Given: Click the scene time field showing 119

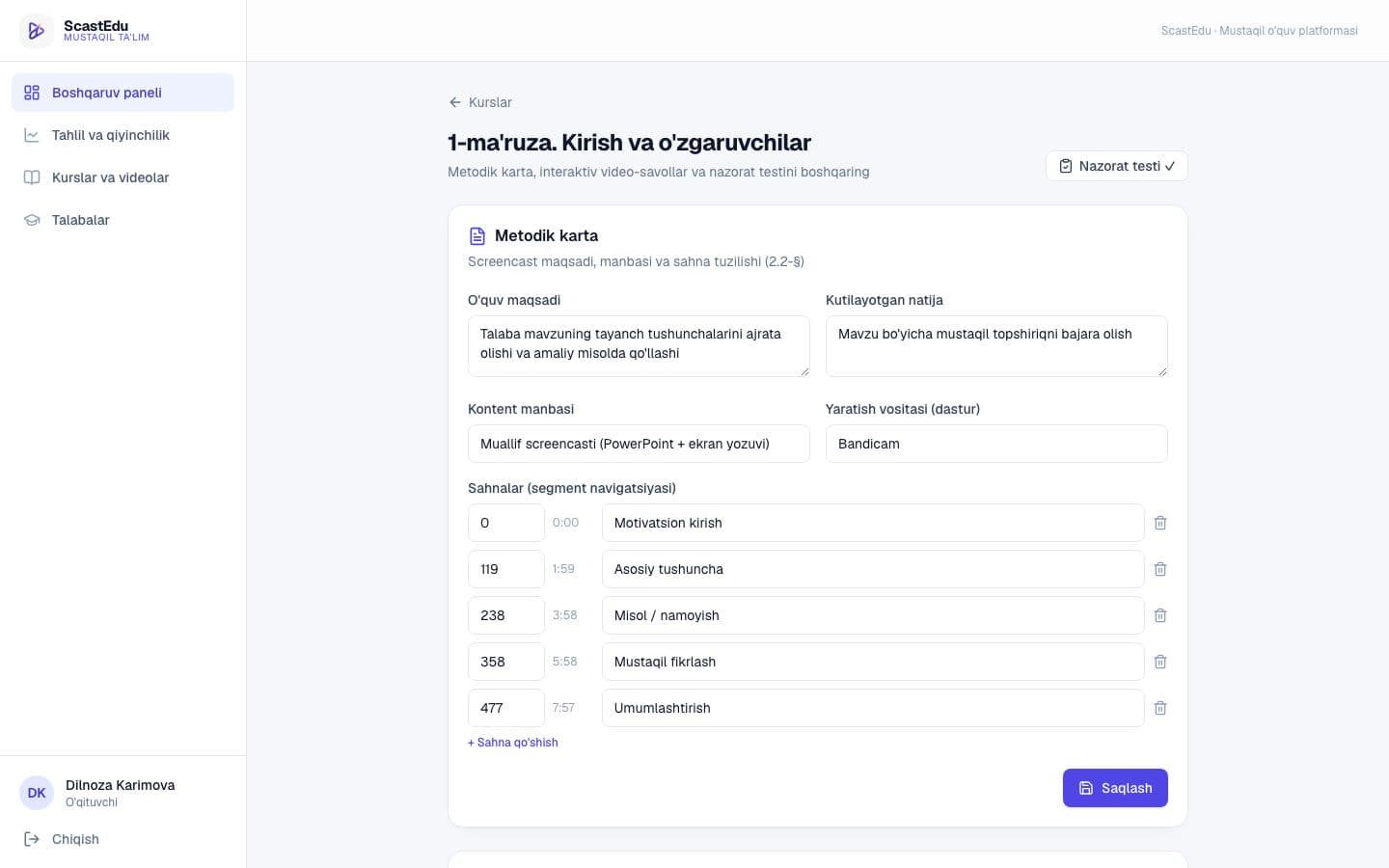Looking at the screenshot, I should (x=506, y=569).
